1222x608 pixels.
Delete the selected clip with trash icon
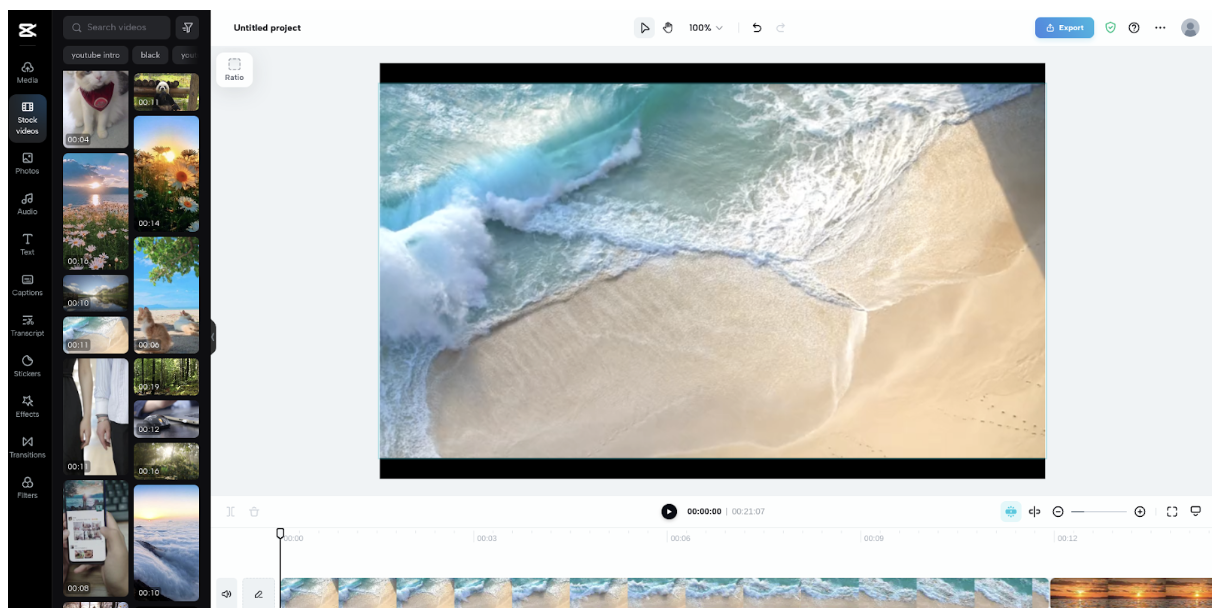coord(254,511)
